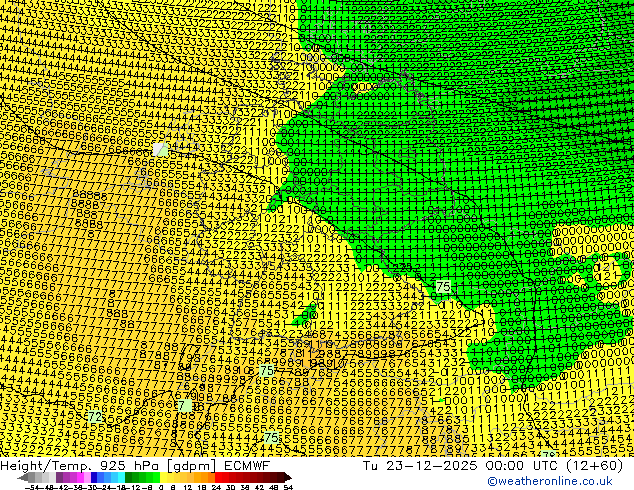634x490 pixels.
Task: Click the Height/Temp. 925 hPa title text
Action: click(x=77, y=465)
